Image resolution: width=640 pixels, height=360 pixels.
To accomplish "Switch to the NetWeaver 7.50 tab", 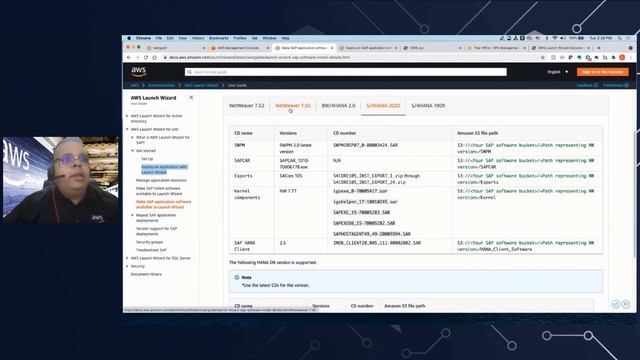I will pyautogui.click(x=293, y=106).
